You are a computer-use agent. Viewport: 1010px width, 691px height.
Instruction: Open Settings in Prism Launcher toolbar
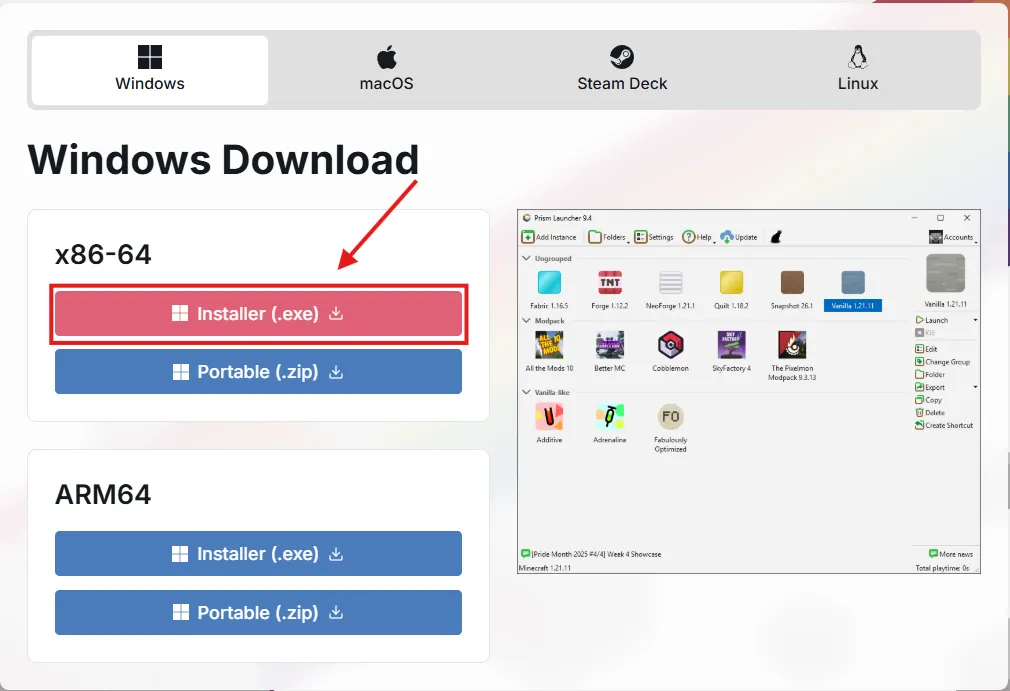click(641, 237)
